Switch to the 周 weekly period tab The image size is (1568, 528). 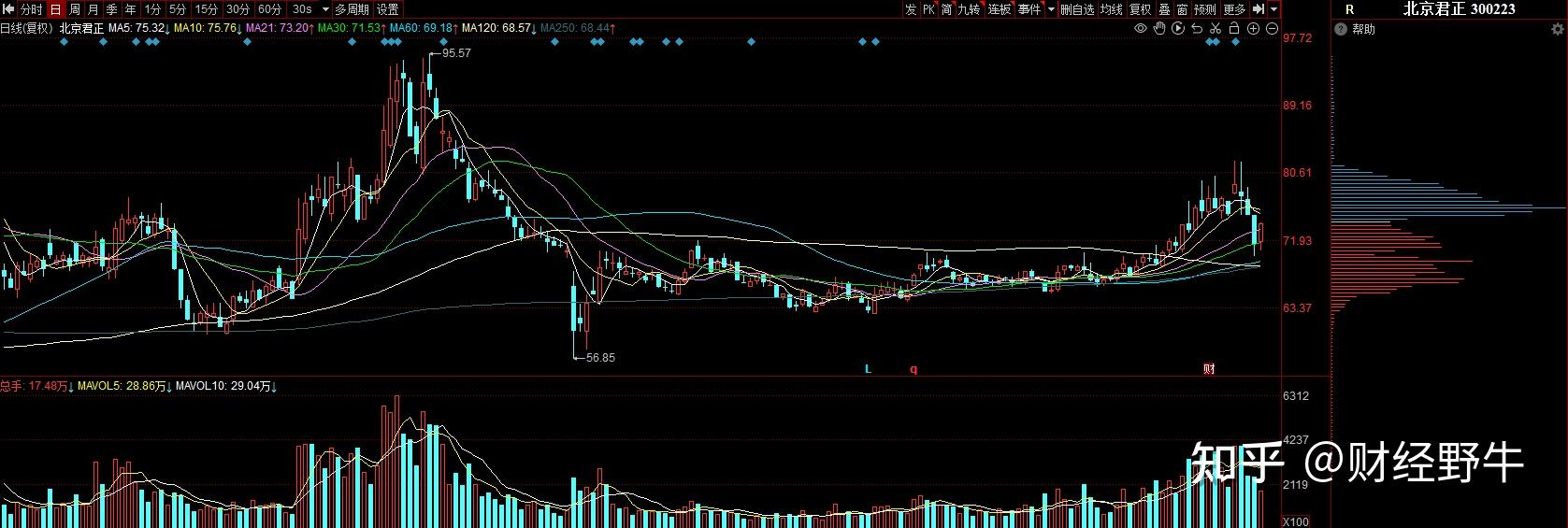(x=75, y=9)
